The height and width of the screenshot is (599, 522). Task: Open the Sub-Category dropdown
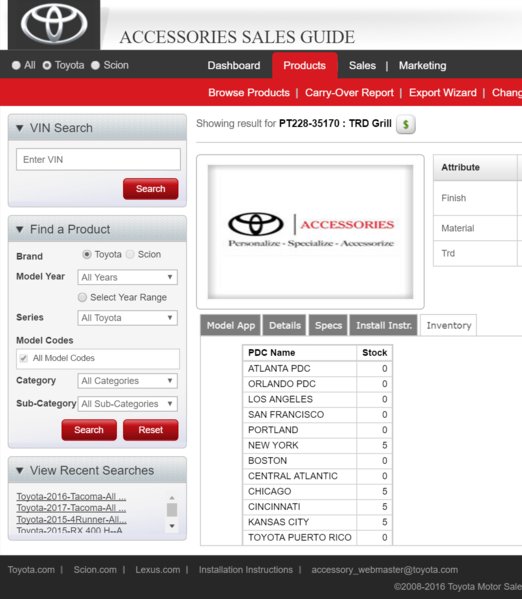click(x=127, y=404)
